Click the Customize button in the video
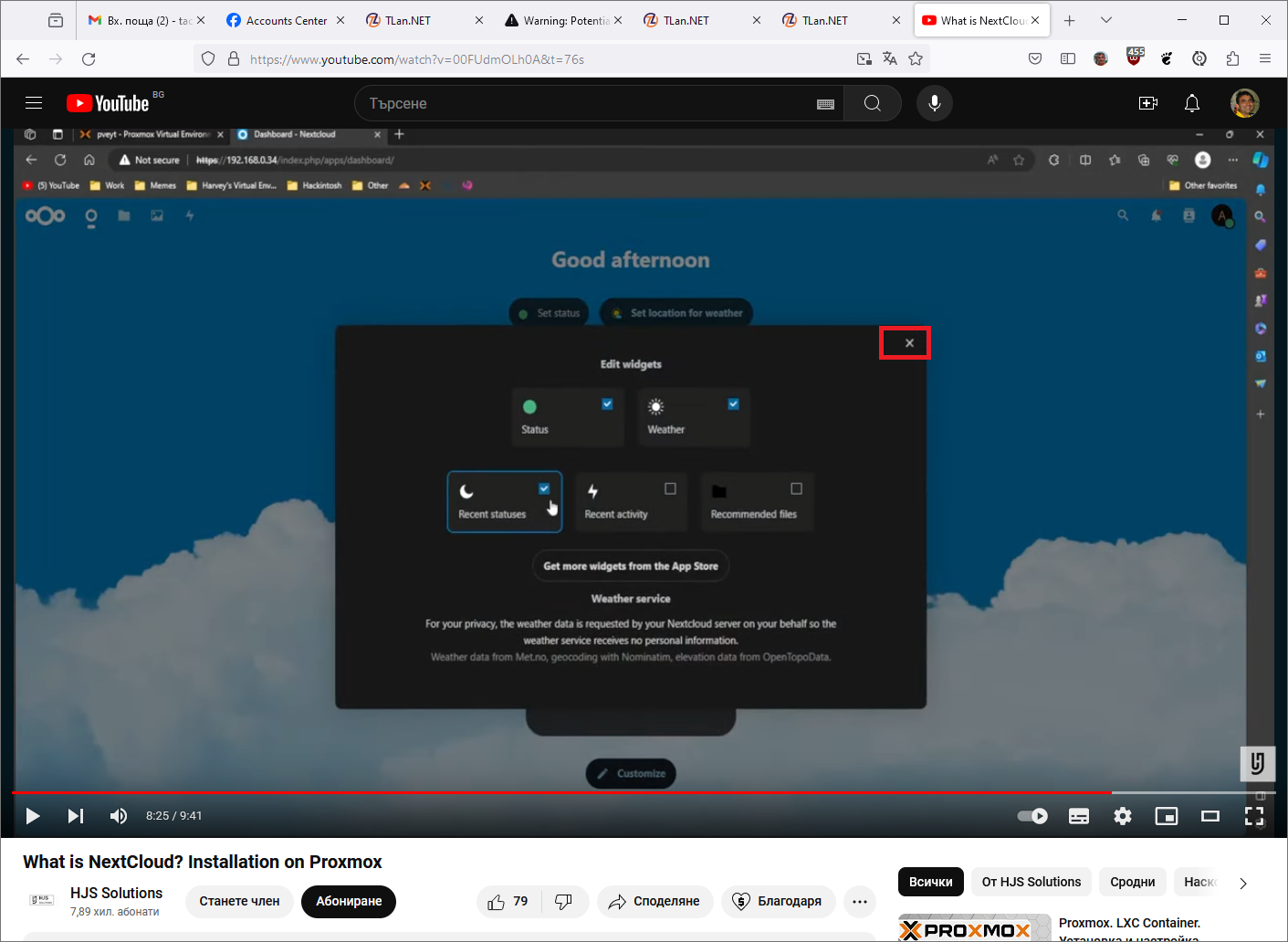Image resolution: width=1288 pixels, height=942 pixels. (631, 773)
